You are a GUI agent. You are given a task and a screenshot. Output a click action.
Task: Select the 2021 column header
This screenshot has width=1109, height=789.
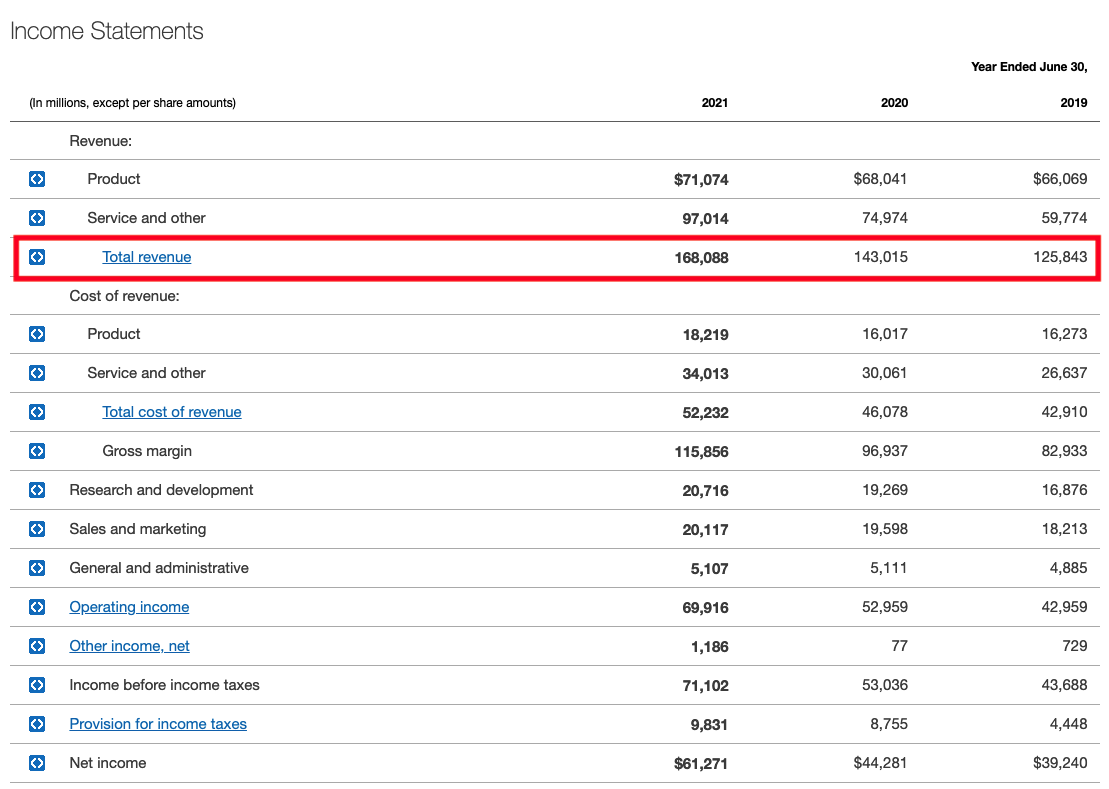coord(715,102)
